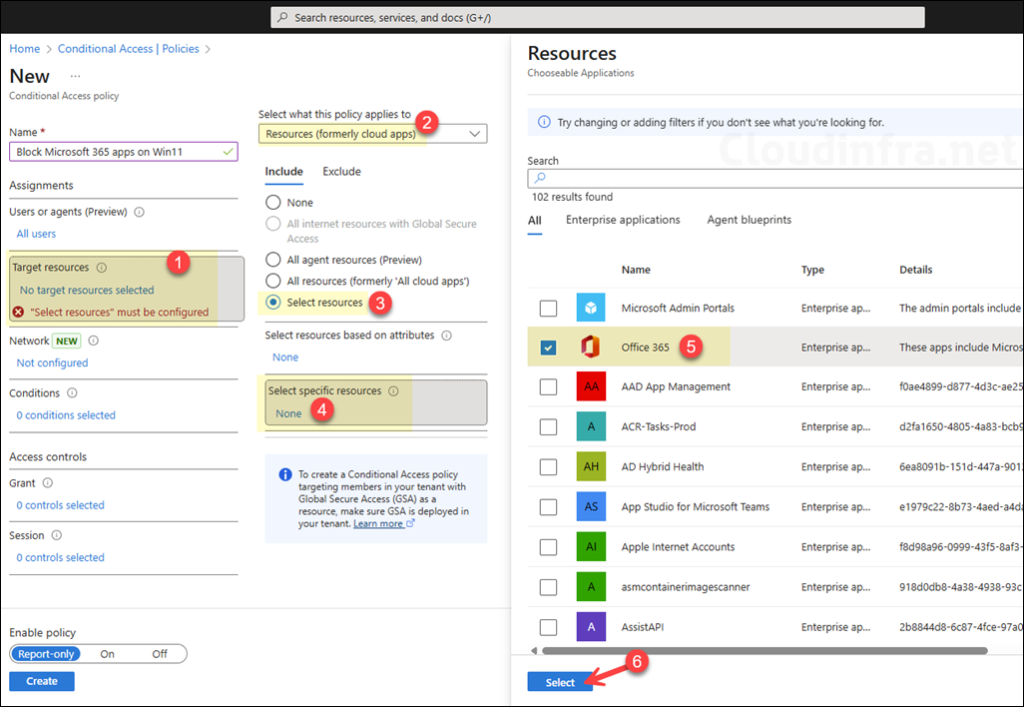This screenshot has width=1024, height=707.
Task: Click the App Studio for Microsoft Teams icon
Action: click(x=591, y=507)
